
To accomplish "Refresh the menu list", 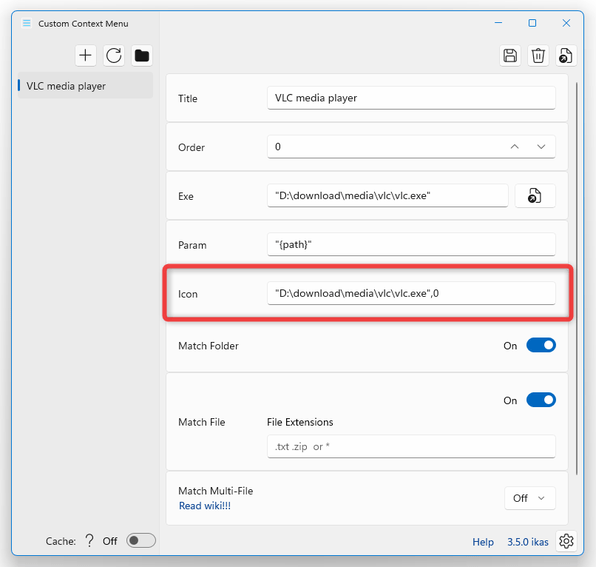I will [114, 55].
